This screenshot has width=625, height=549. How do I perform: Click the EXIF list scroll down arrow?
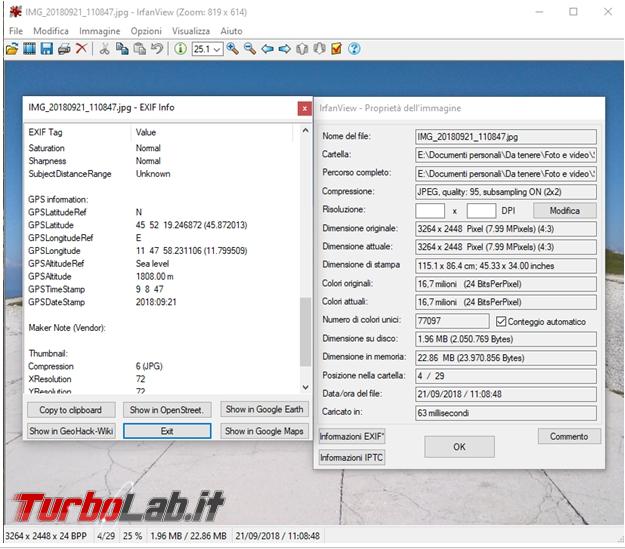pos(305,387)
